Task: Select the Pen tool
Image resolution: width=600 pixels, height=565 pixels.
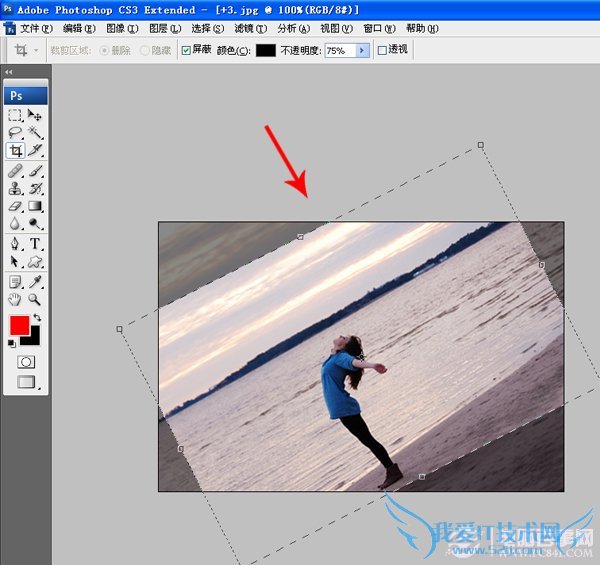Action: tap(15, 244)
